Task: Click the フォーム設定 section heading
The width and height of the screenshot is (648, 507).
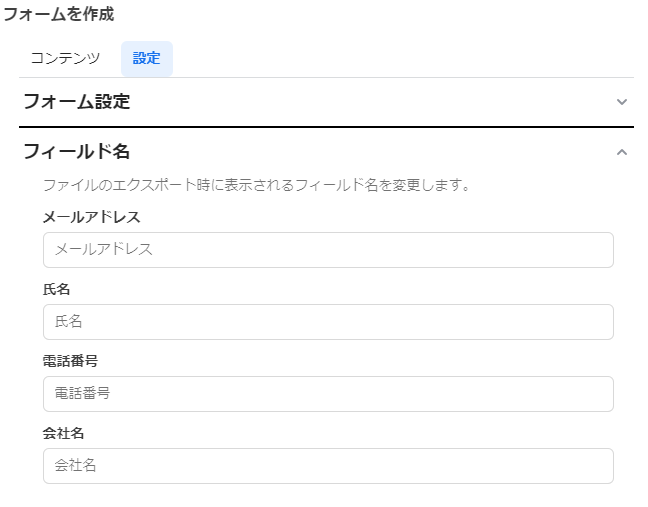Action: tap(76, 102)
